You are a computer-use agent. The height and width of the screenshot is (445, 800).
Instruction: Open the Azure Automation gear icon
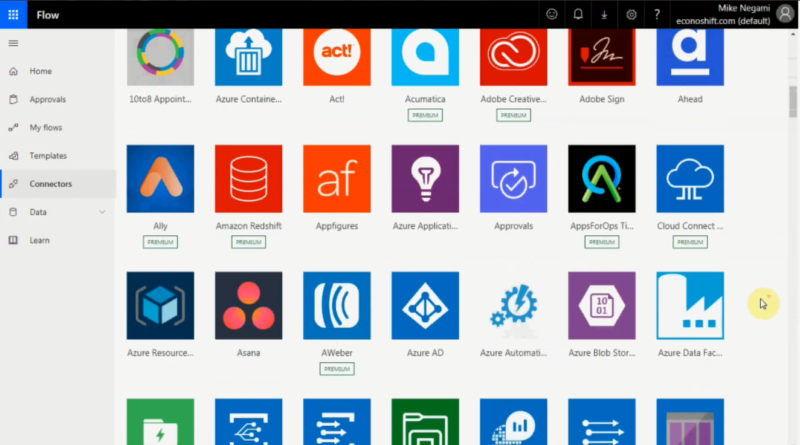point(513,306)
